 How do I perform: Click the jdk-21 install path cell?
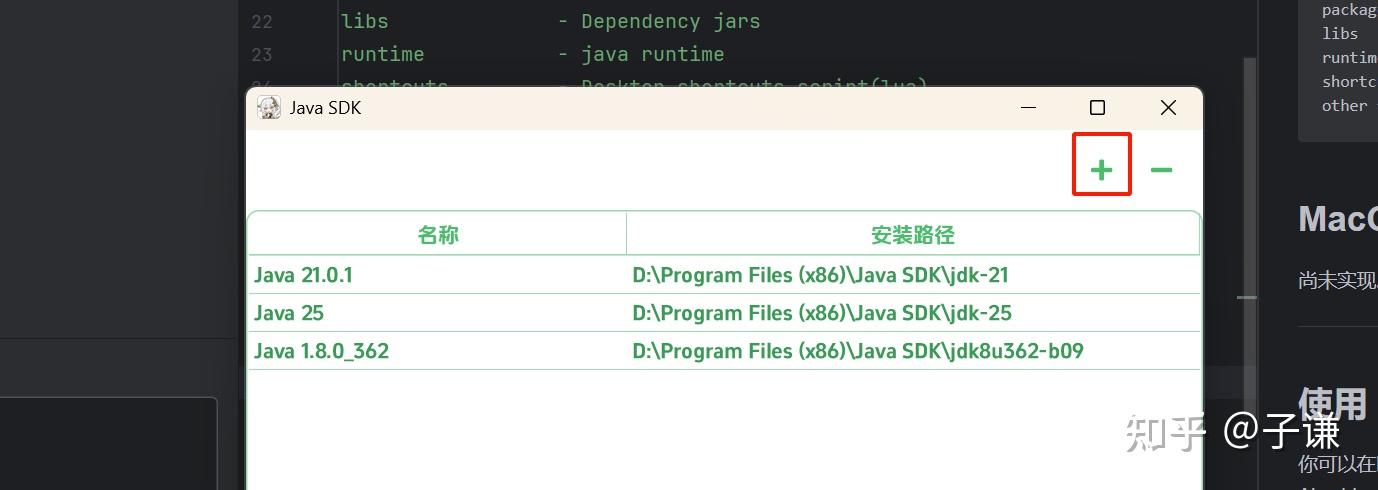click(913, 275)
